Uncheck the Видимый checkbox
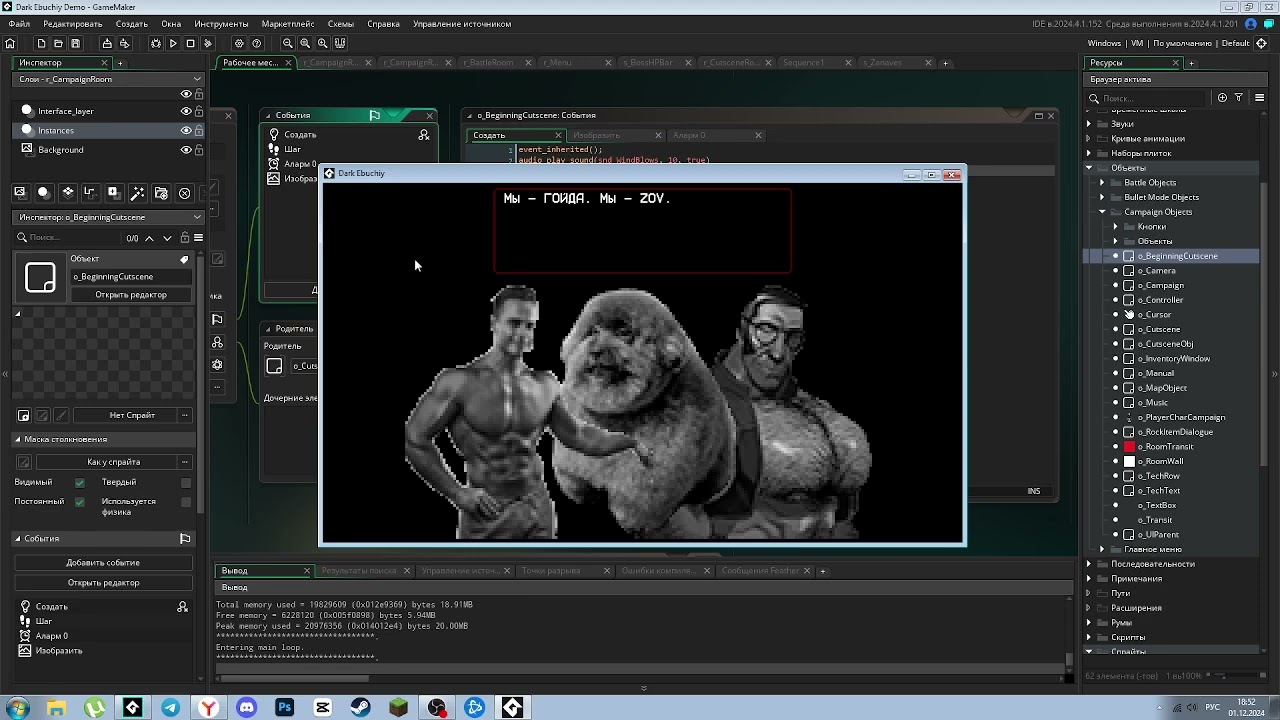 [x=80, y=482]
